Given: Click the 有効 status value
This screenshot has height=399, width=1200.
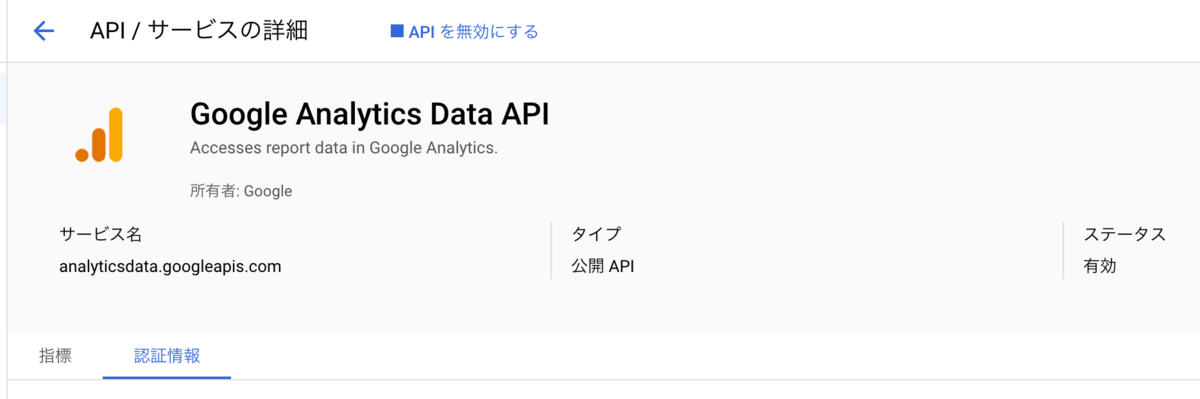Looking at the screenshot, I should pos(1100,267).
